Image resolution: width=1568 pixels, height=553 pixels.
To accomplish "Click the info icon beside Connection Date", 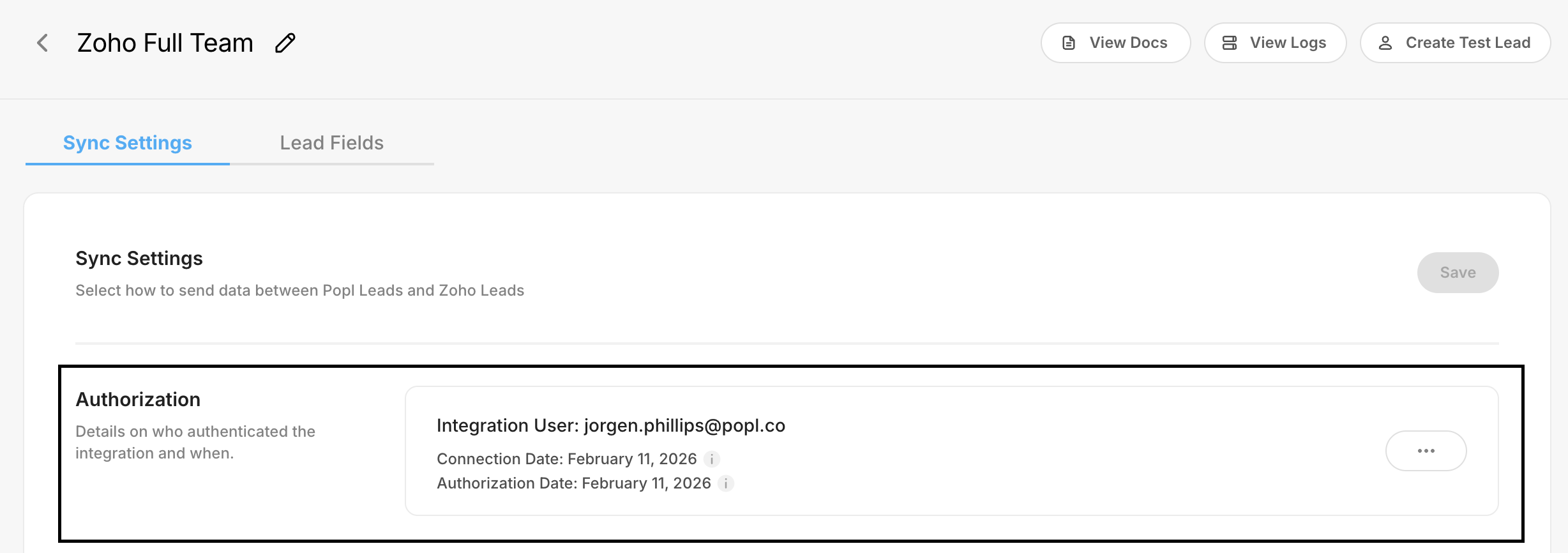I will pyautogui.click(x=712, y=459).
